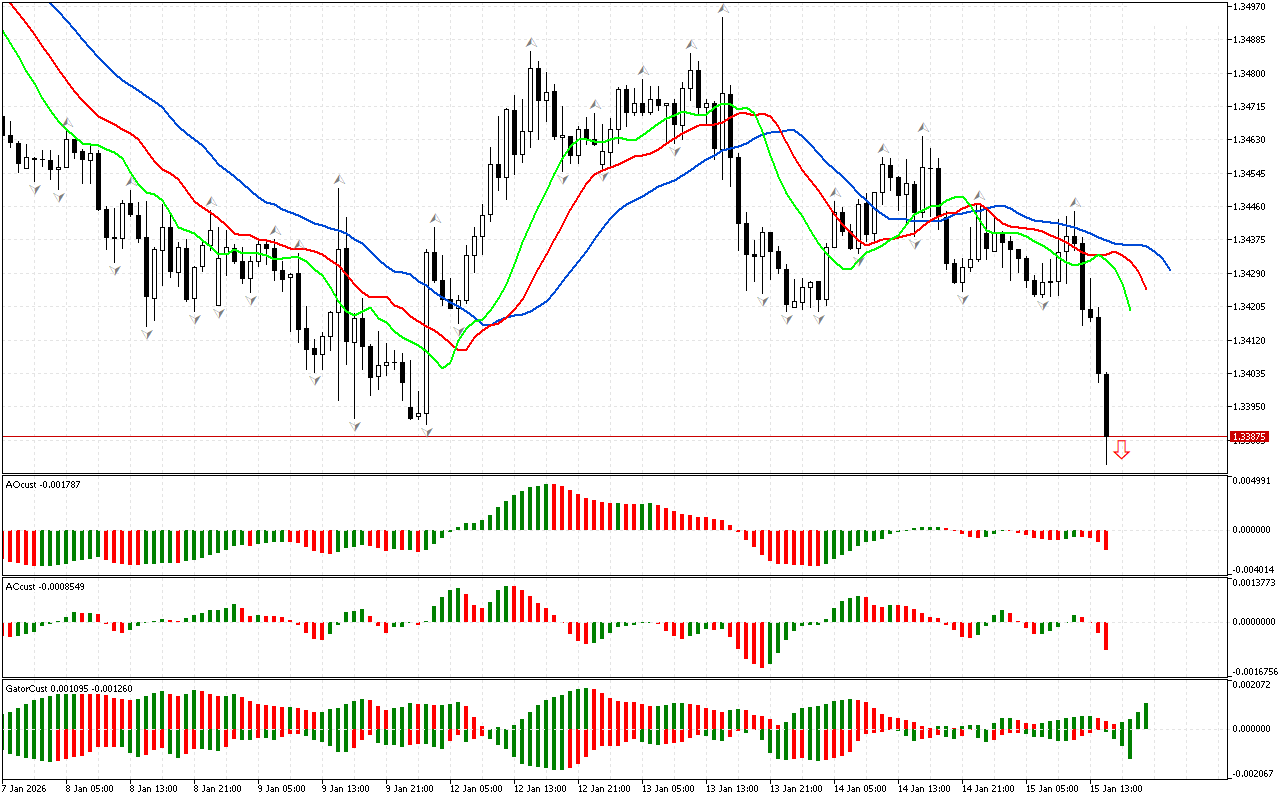
Task: Click the 15 Jan 13:00 time axis label
Action: pos(1117,788)
